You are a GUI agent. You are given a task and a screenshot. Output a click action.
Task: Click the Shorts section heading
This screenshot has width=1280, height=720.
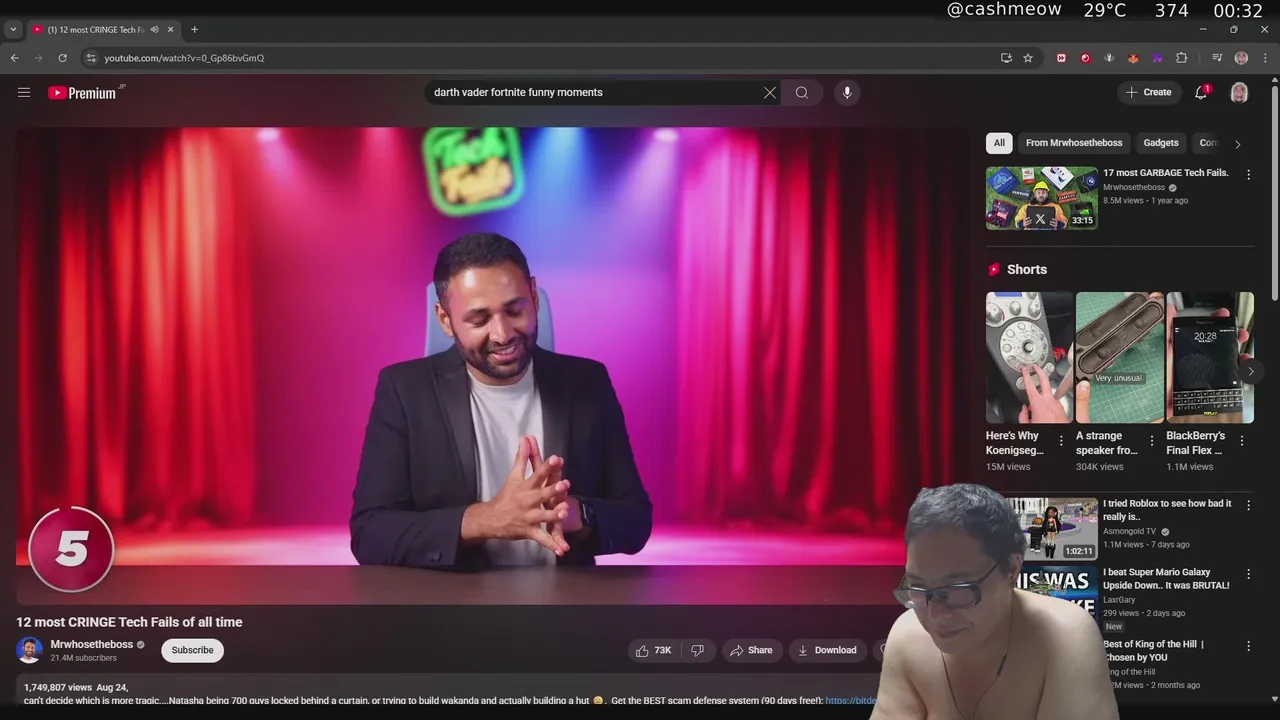(x=1027, y=269)
